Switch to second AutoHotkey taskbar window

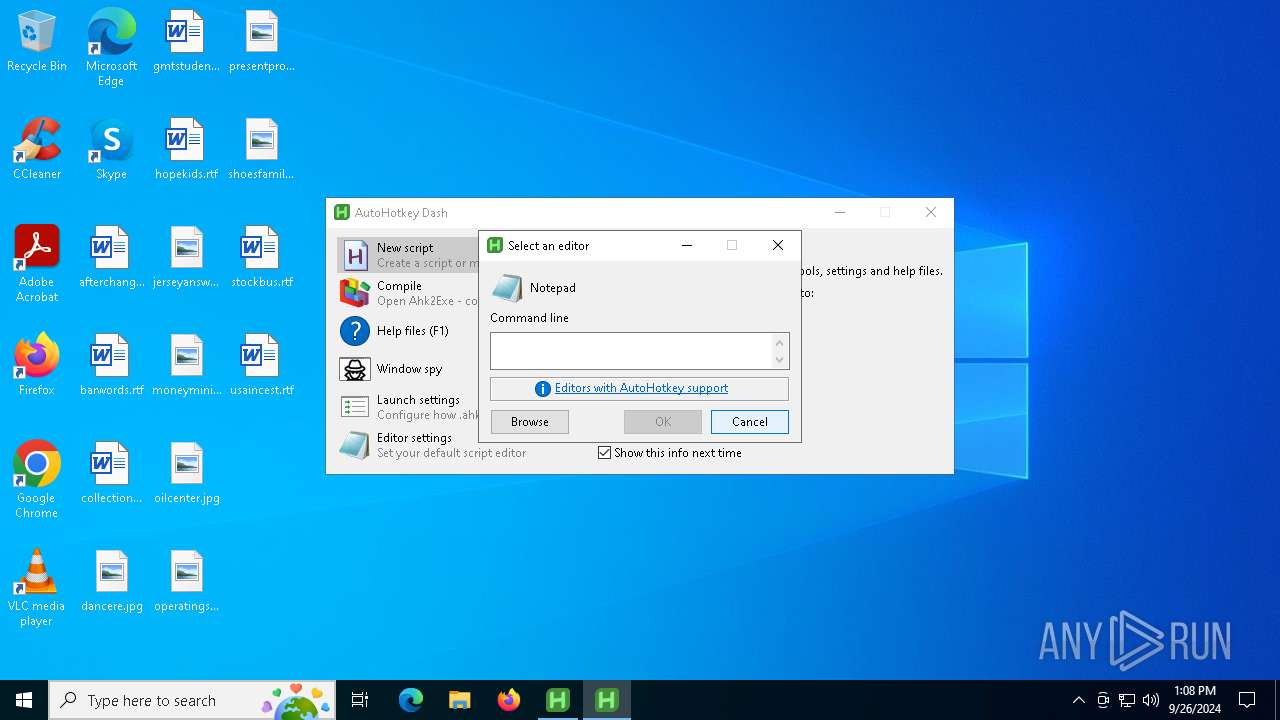click(x=607, y=700)
